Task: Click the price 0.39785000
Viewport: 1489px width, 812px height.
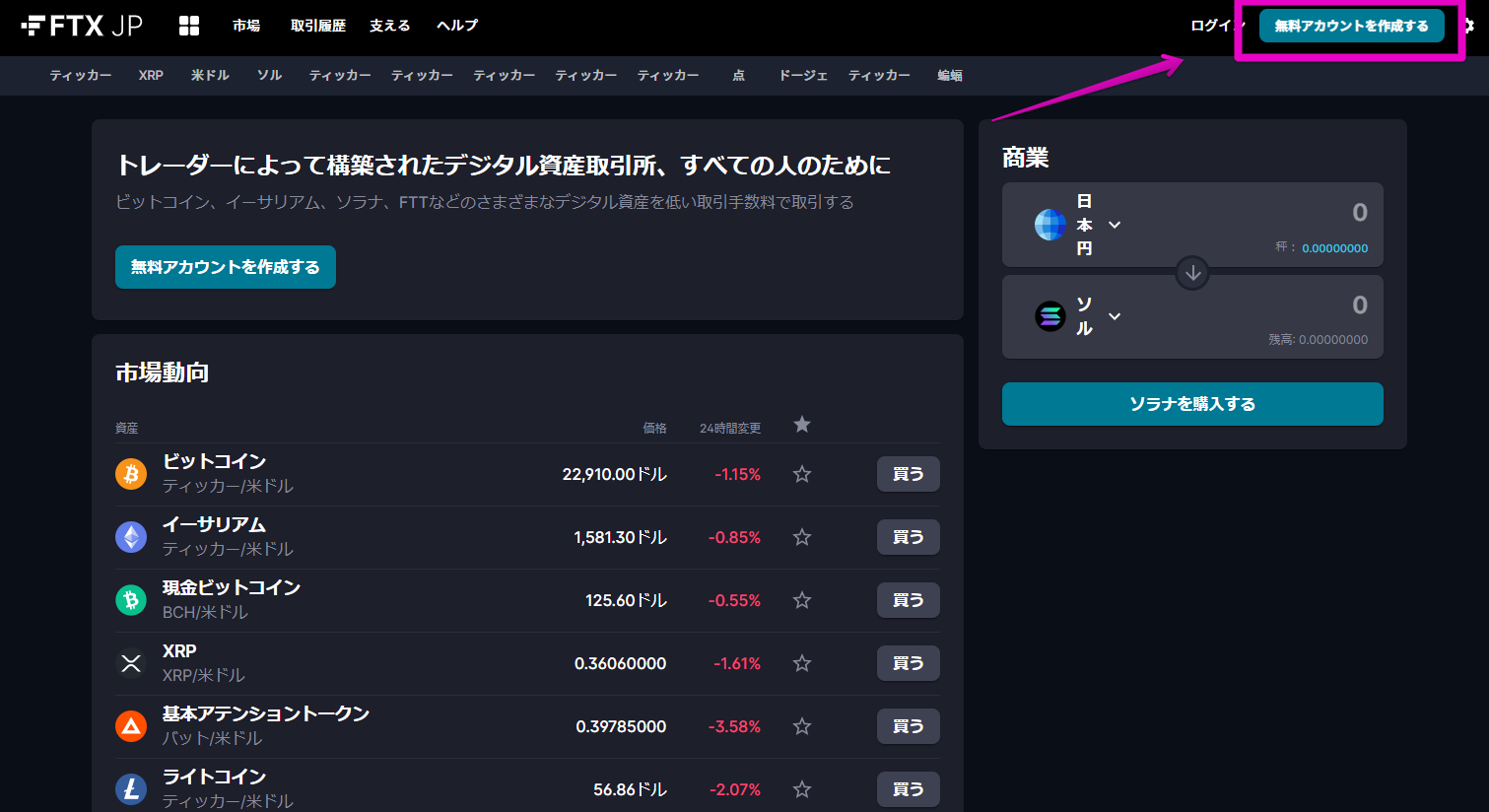Action: pyautogui.click(x=621, y=726)
